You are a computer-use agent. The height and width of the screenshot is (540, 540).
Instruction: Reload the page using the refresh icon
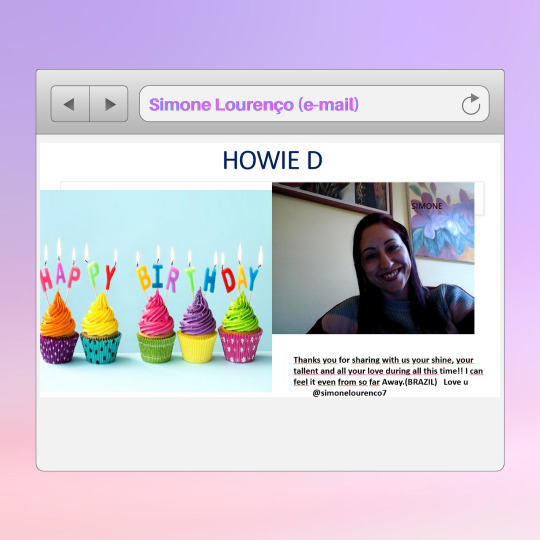[471, 104]
